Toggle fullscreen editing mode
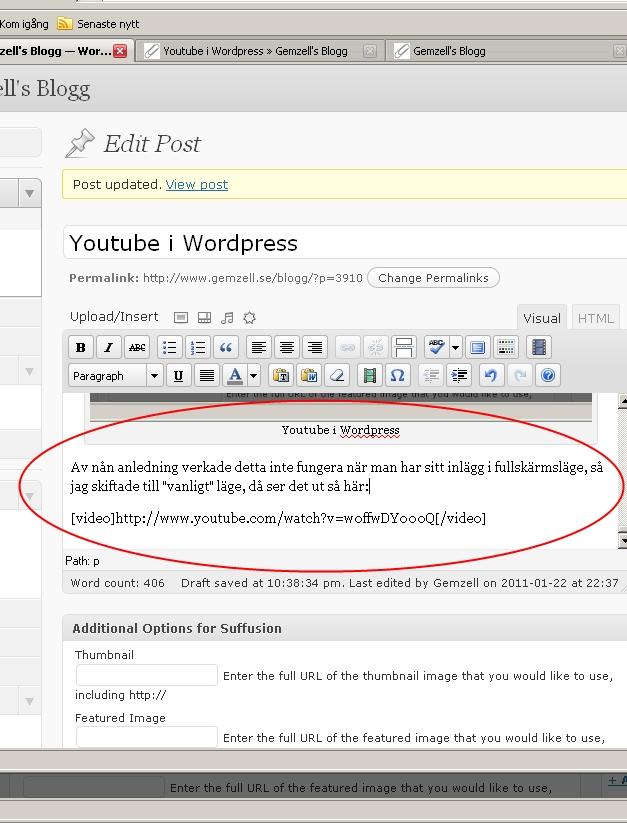The width and height of the screenshot is (627, 823). (477, 347)
